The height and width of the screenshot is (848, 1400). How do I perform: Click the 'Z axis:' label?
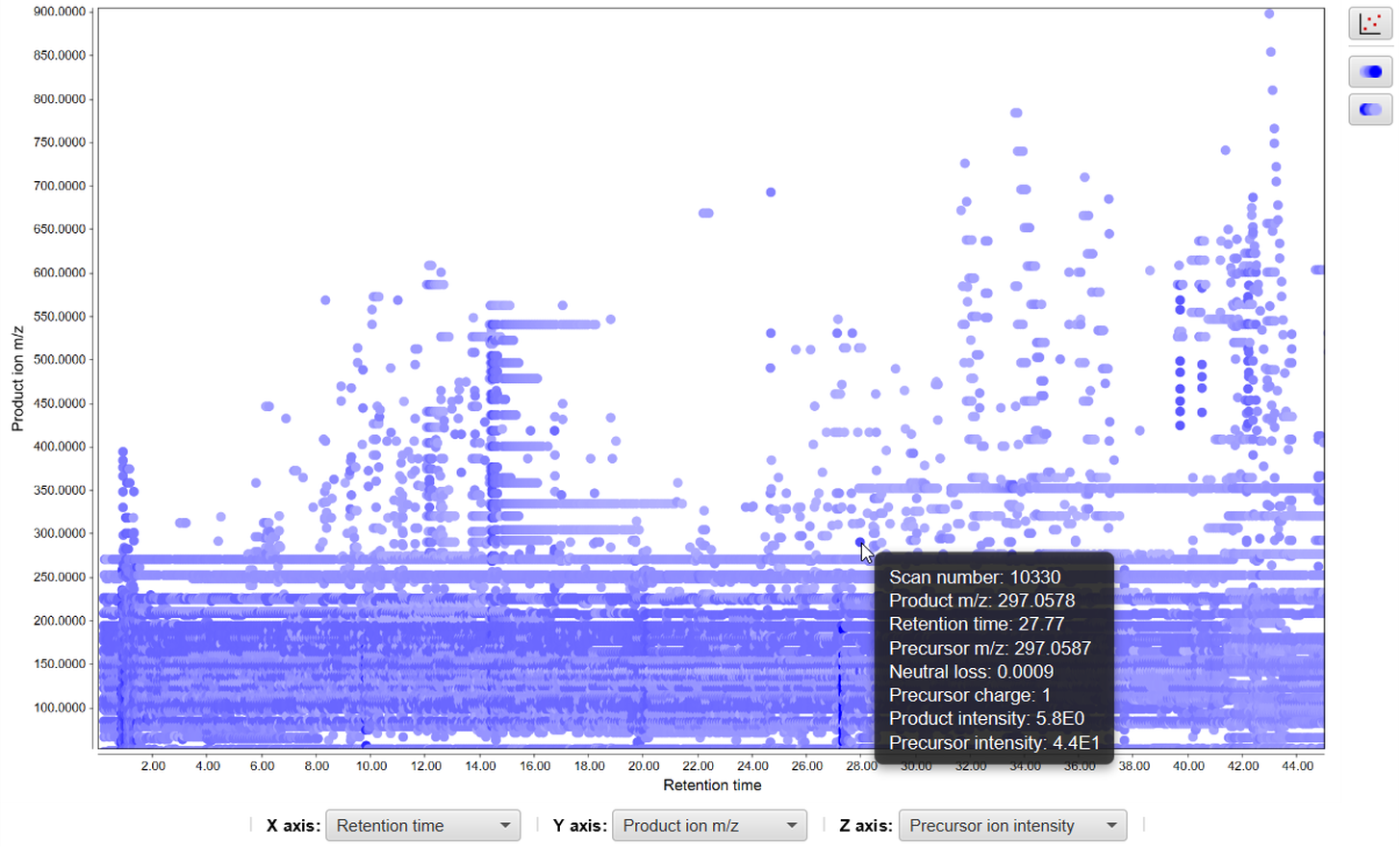click(x=866, y=826)
